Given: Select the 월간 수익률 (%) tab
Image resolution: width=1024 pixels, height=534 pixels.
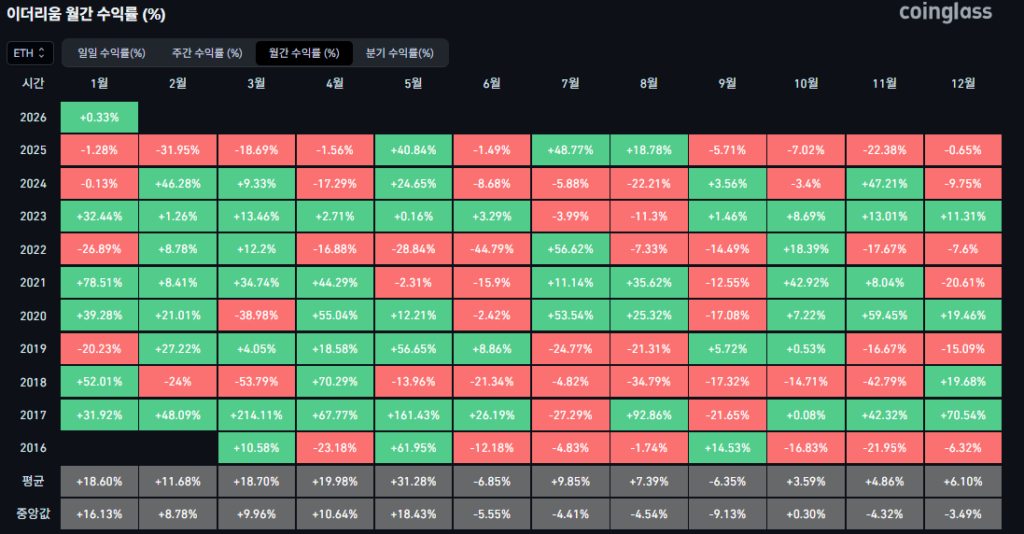Looking at the screenshot, I should pos(303,53).
